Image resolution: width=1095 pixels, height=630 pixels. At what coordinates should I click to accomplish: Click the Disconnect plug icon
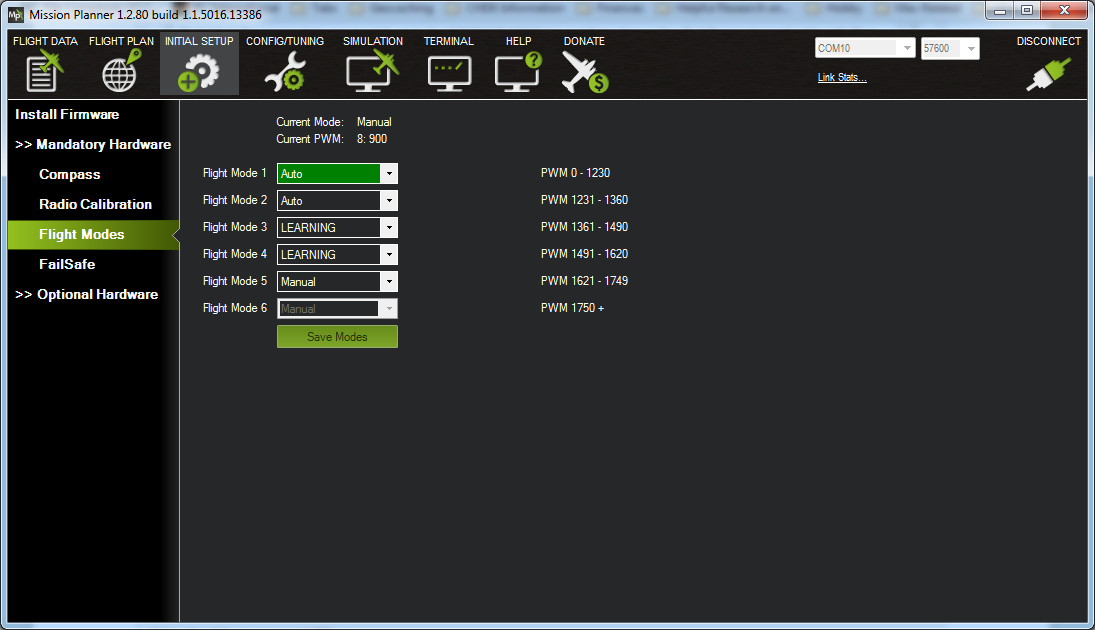tap(1048, 74)
